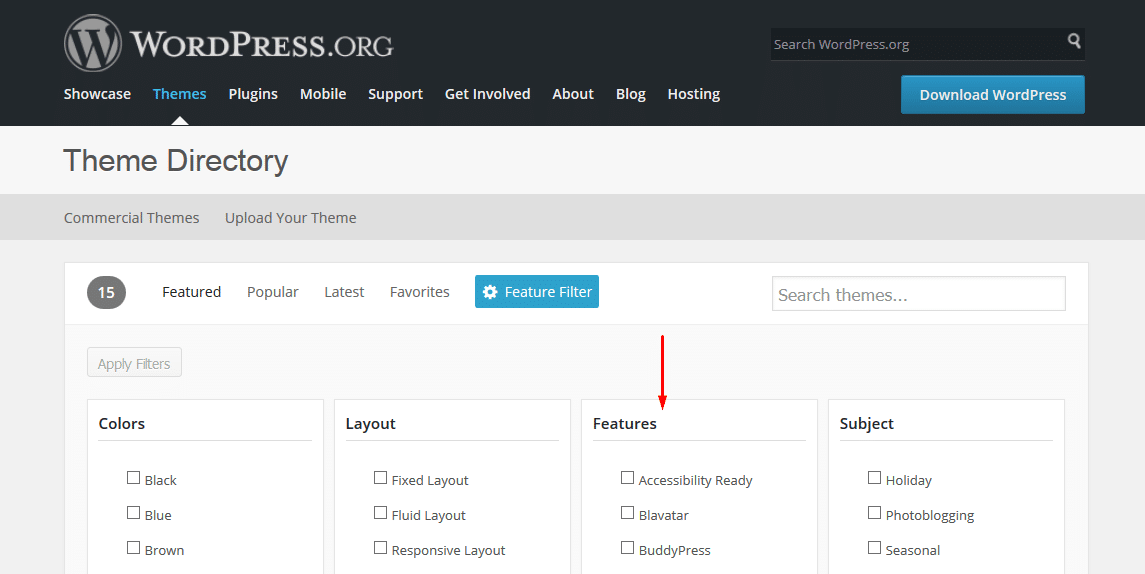Viewport: 1145px width, 574px height.
Task: Click the Apply Filters button
Action: coord(134,363)
